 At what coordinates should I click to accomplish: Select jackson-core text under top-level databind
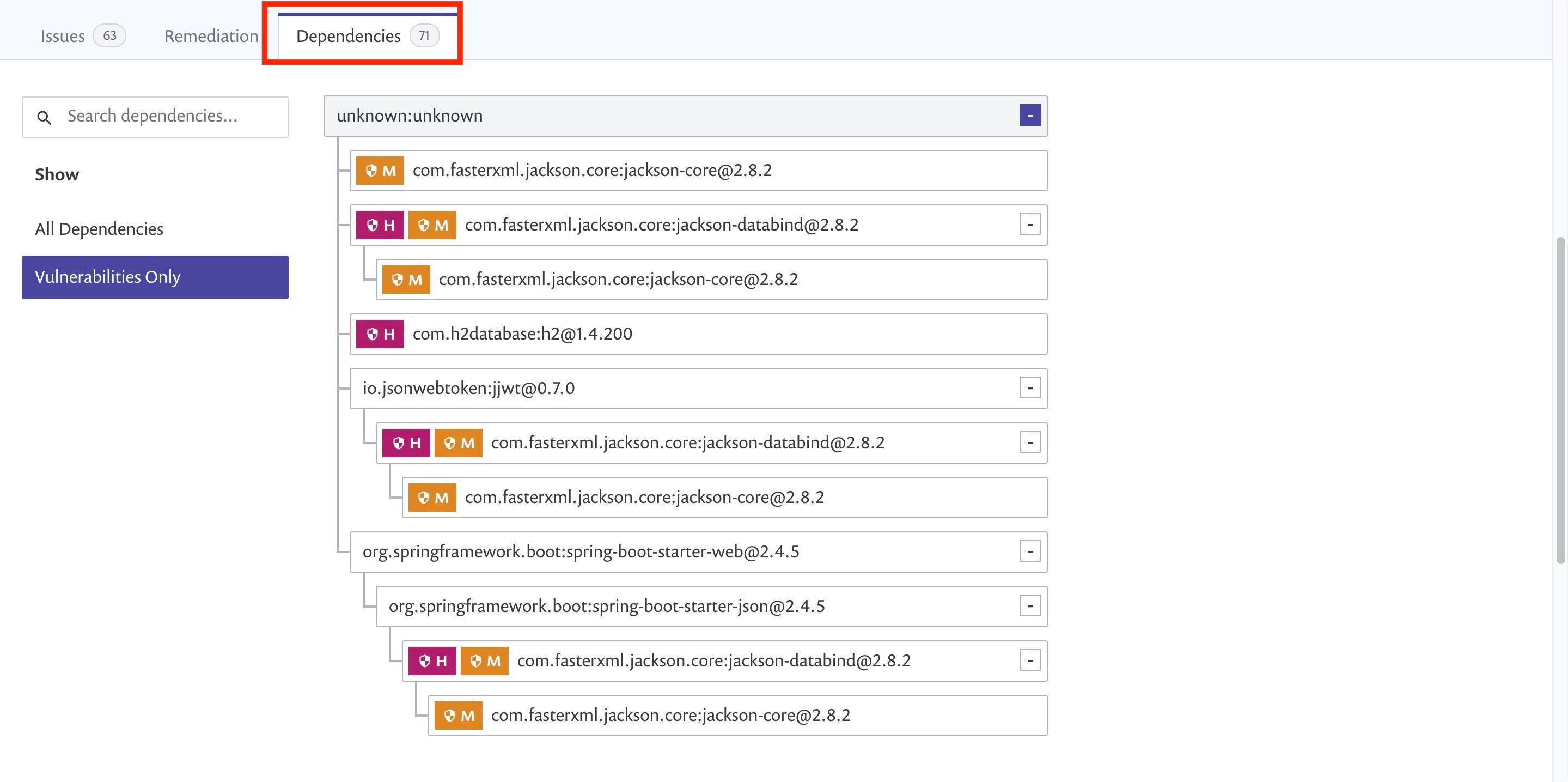[619, 279]
